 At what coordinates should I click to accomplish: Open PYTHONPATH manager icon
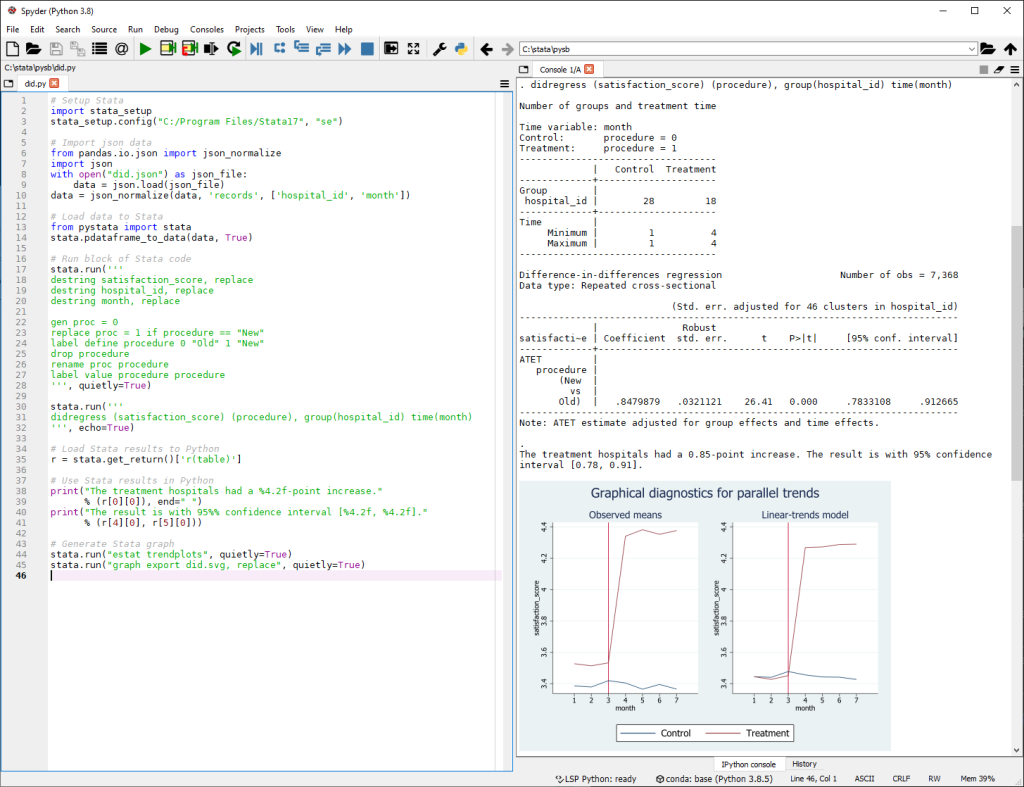point(461,49)
